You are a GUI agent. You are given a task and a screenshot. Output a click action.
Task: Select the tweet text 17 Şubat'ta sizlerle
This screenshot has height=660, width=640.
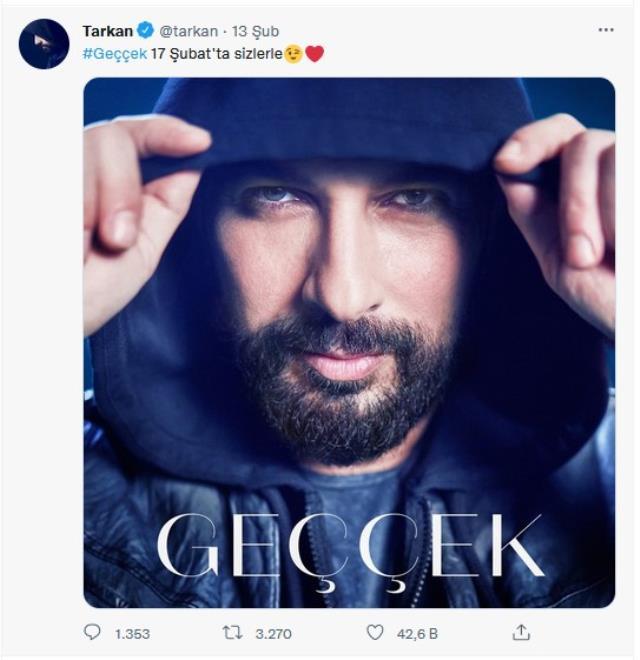pyautogui.click(x=217, y=54)
